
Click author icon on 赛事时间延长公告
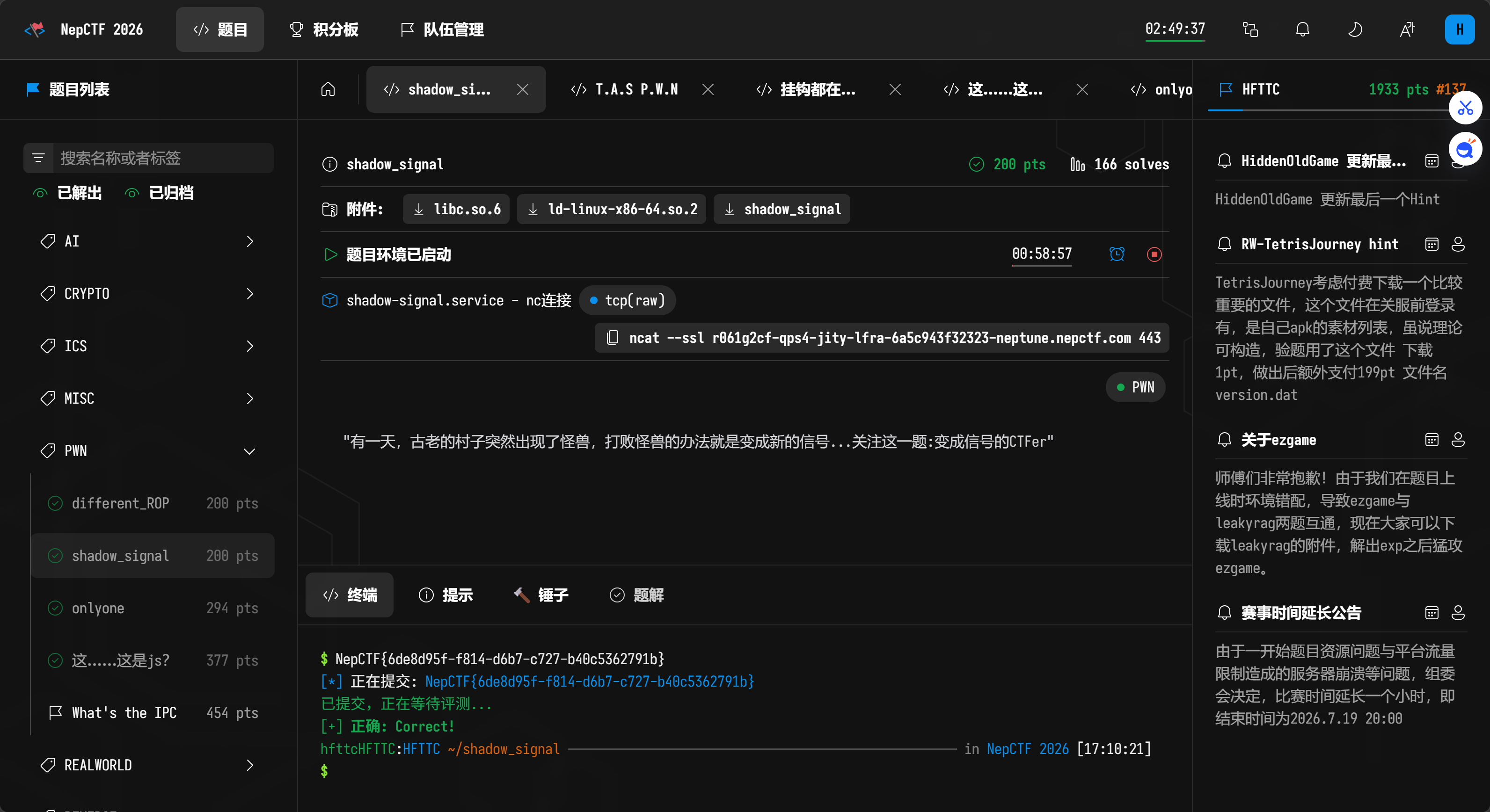point(1458,613)
